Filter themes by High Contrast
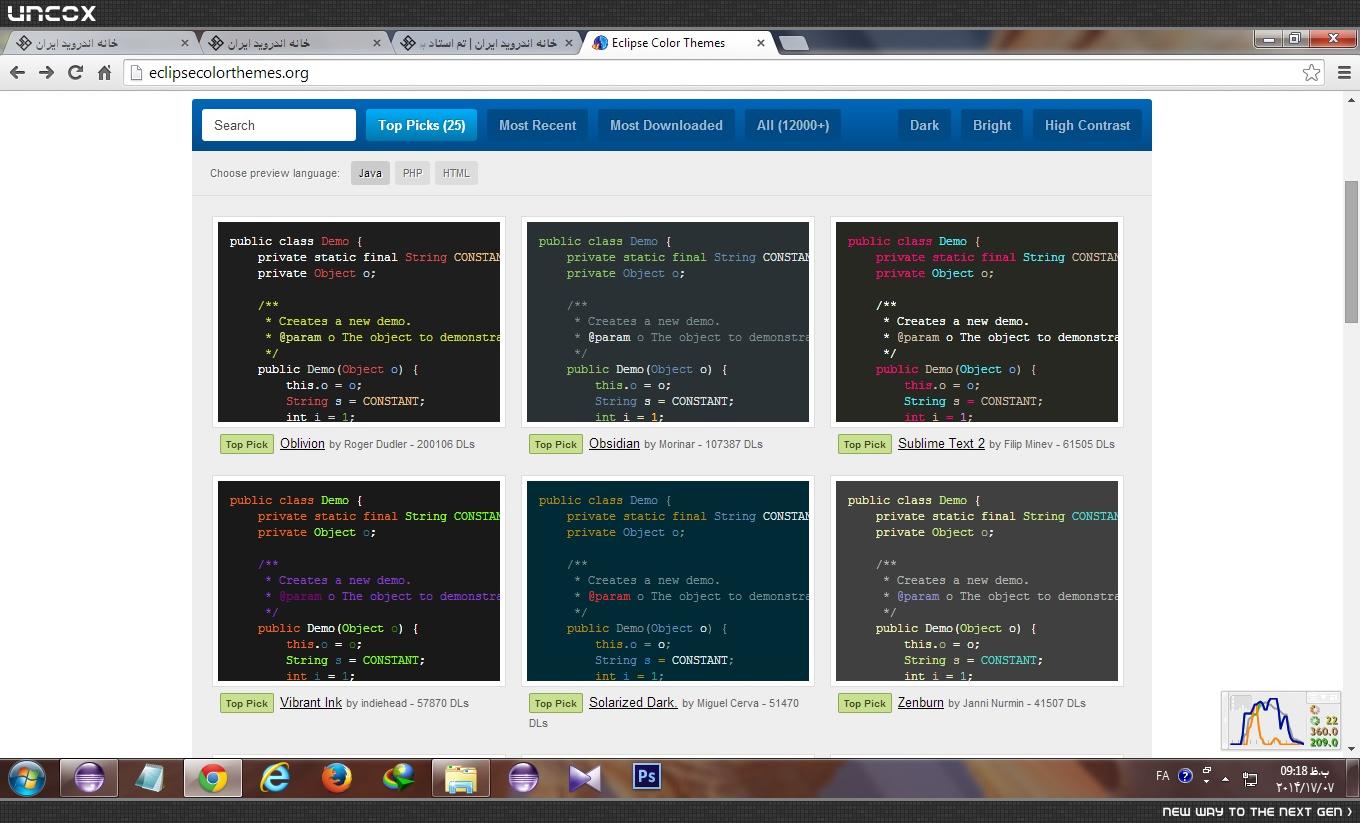Image resolution: width=1360 pixels, height=823 pixels. [1087, 125]
